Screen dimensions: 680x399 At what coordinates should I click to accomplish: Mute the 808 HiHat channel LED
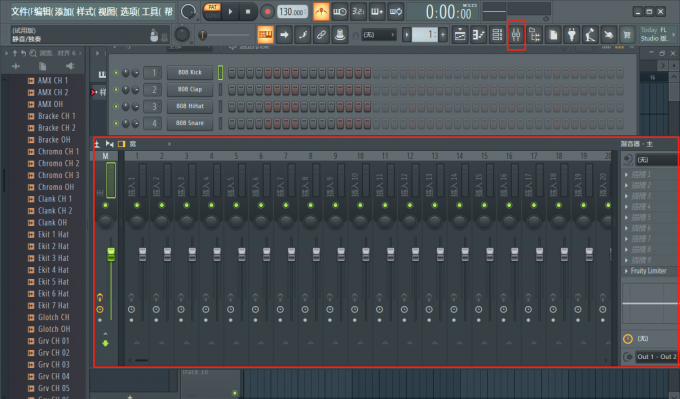[x=116, y=106]
